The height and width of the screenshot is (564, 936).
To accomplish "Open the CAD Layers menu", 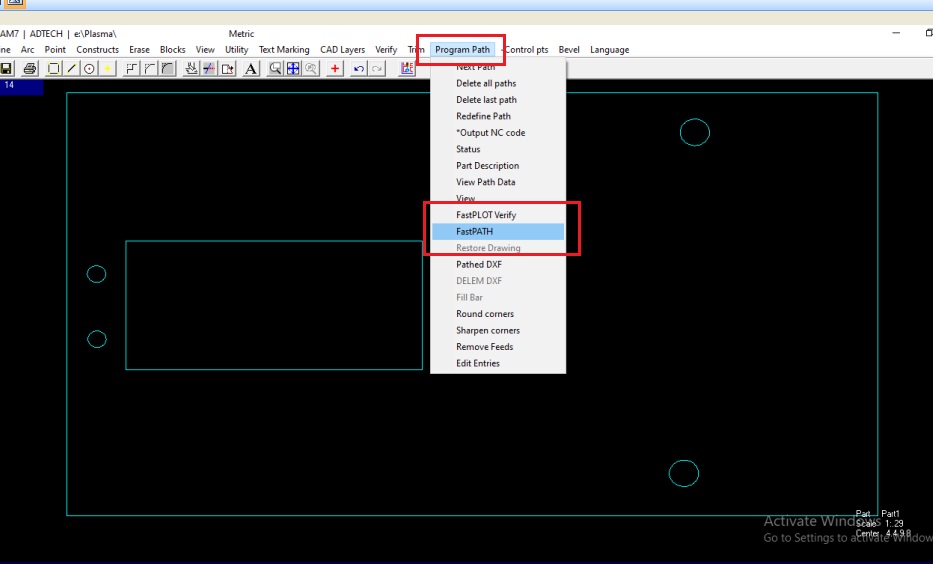I will (x=343, y=50).
